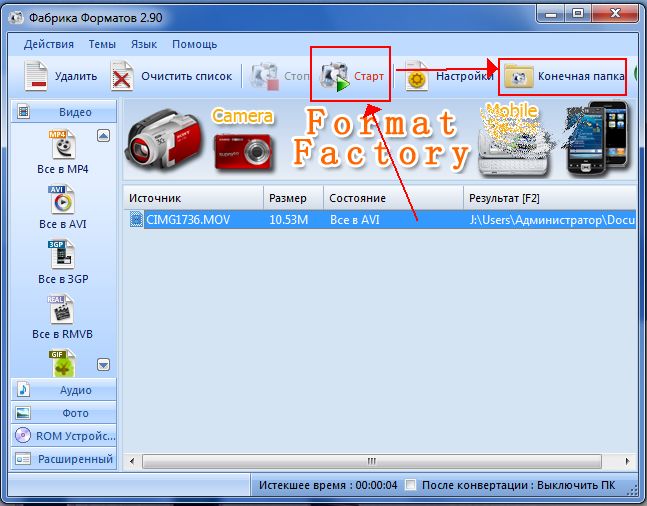Click the Очистить список label

point(187,76)
